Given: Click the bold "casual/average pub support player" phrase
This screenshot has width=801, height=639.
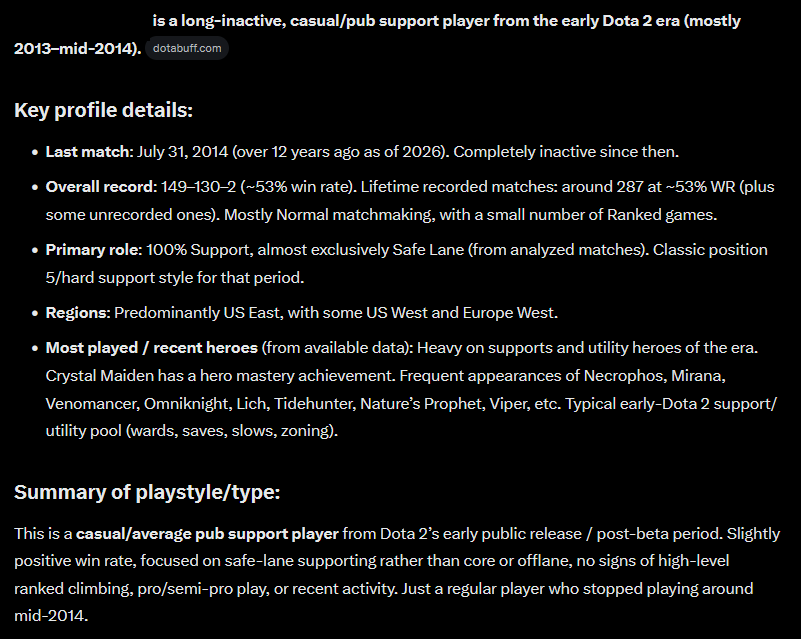Looking at the screenshot, I should (207, 534).
